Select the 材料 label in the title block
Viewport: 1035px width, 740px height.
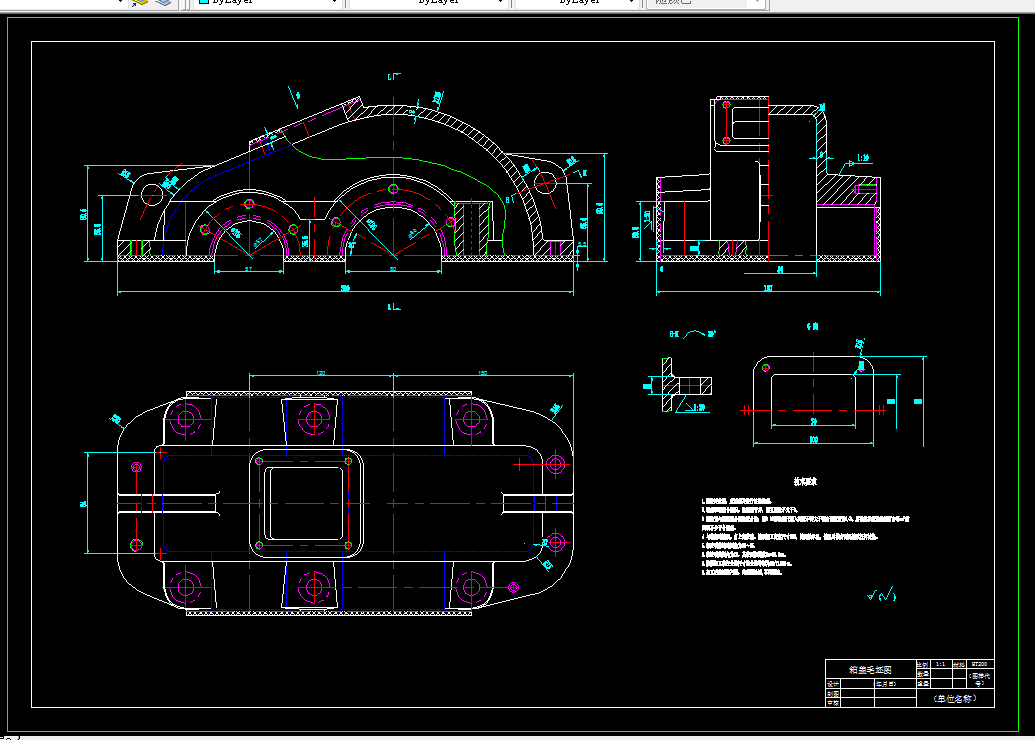click(958, 664)
